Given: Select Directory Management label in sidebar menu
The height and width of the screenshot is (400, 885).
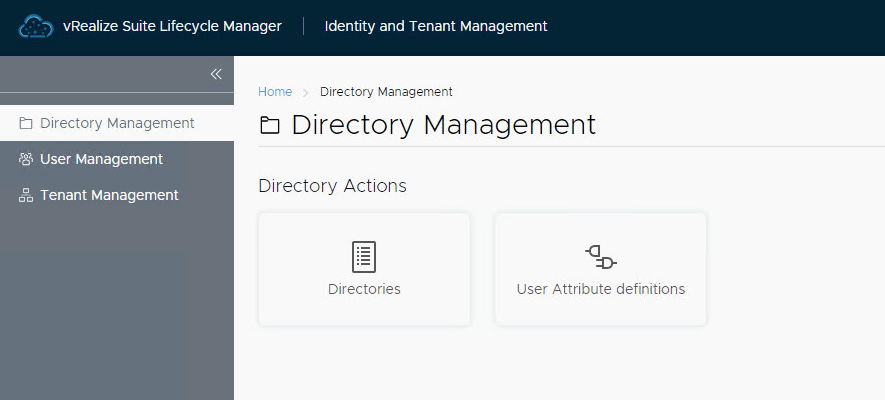Looking at the screenshot, I should [117, 123].
